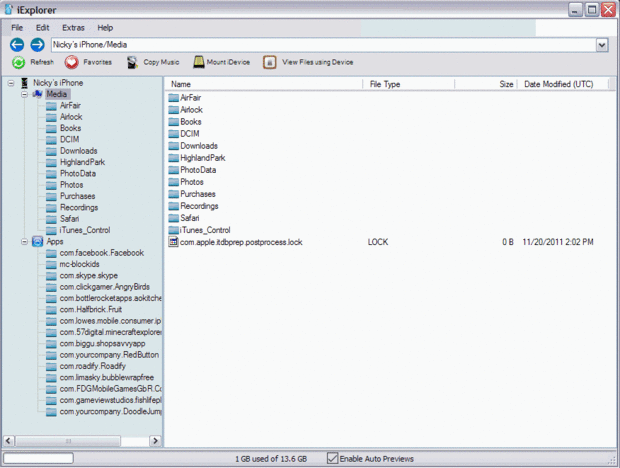Click the PhotoData folder icon in file list
Viewport: 620px width, 468px height.
pyautogui.click(x=174, y=170)
